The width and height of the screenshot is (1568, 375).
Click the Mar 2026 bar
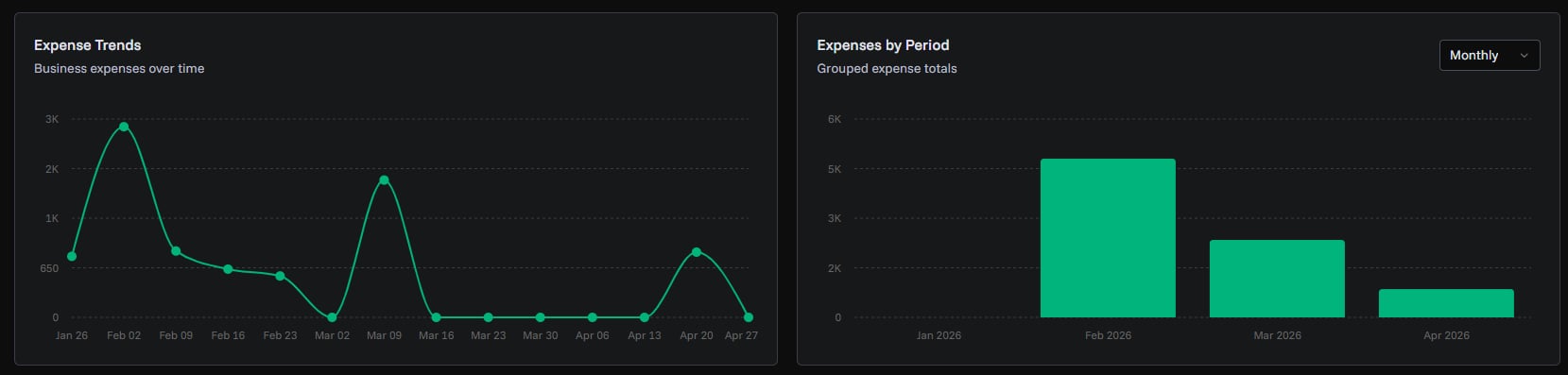click(x=1277, y=279)
